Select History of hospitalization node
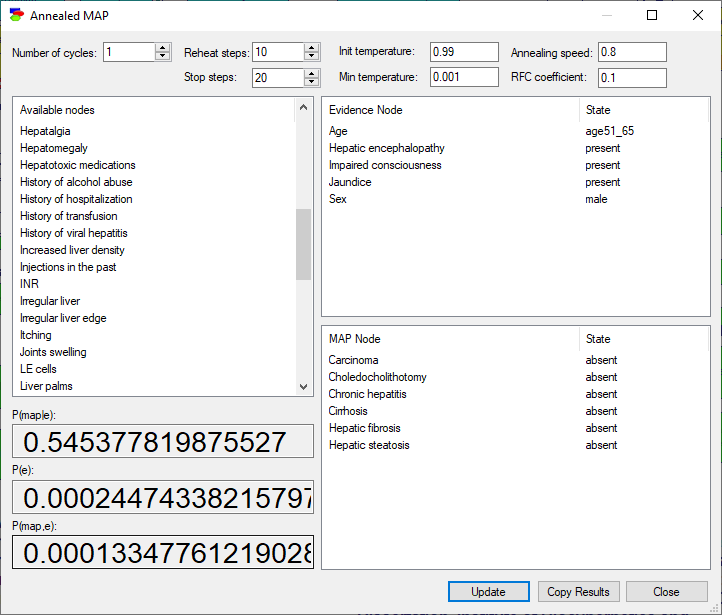The width and height of the screenshot is (722, 615). click(76, 199)
